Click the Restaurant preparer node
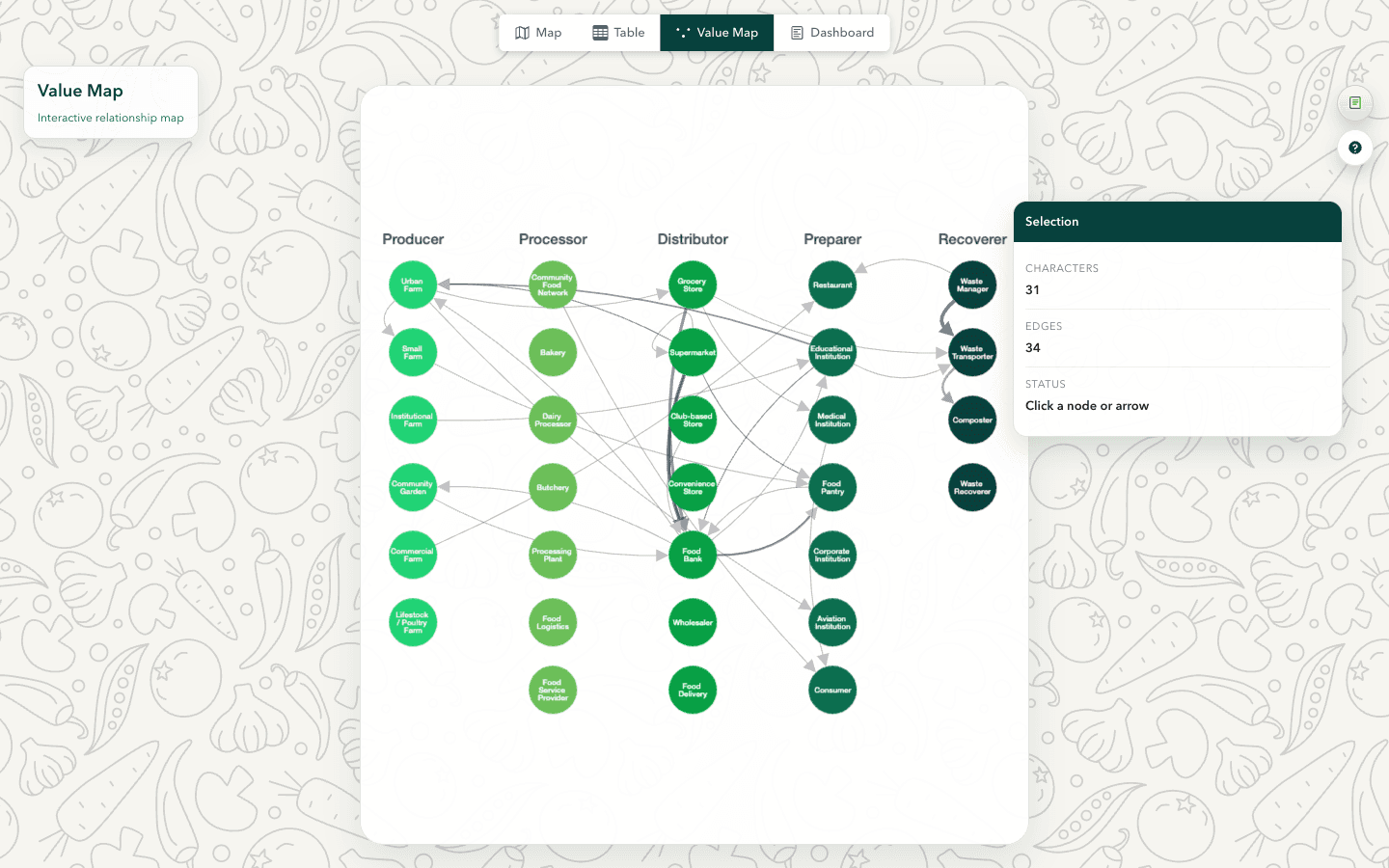The width and height of the screenshot is (1389, 868). pyautogui.click(x=832, y=285)
